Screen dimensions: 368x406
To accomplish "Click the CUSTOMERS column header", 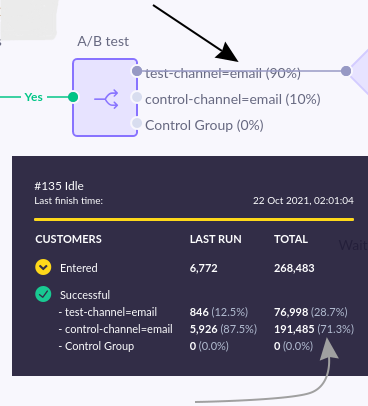I will [x=68, y=239].
